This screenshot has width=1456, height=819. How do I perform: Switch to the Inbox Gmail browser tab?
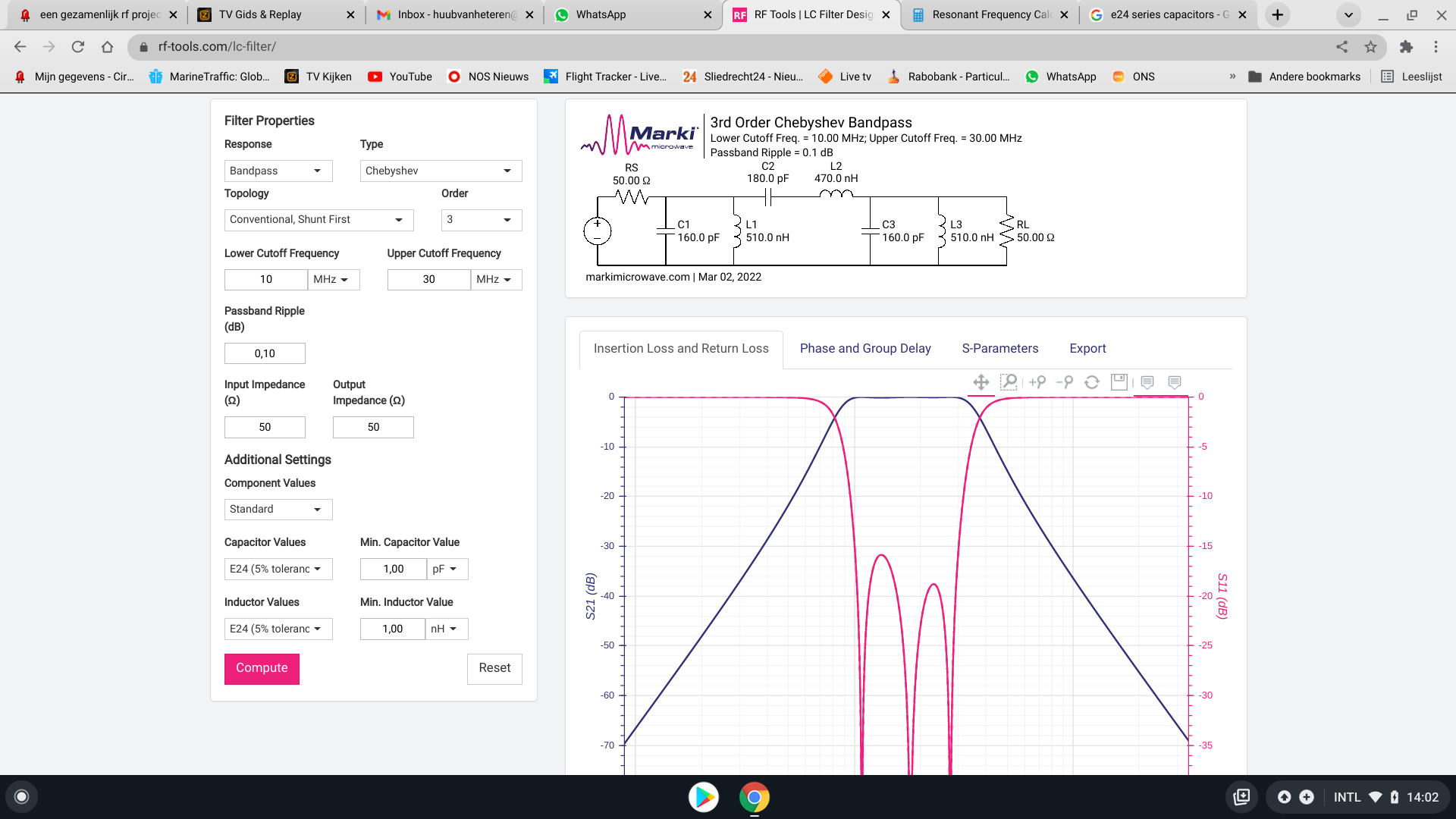453,14
